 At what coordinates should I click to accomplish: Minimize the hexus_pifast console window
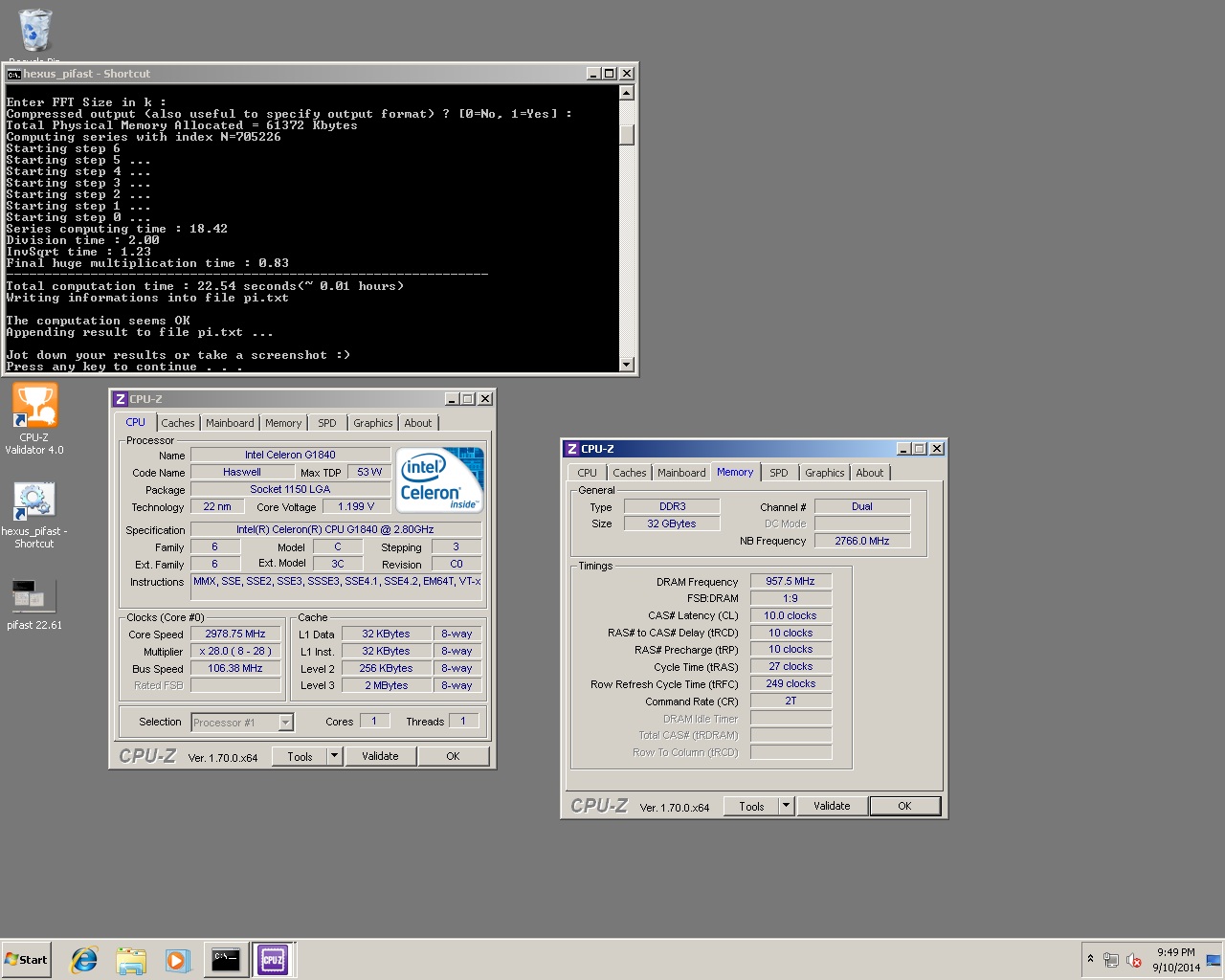click(x=593, y=74)
